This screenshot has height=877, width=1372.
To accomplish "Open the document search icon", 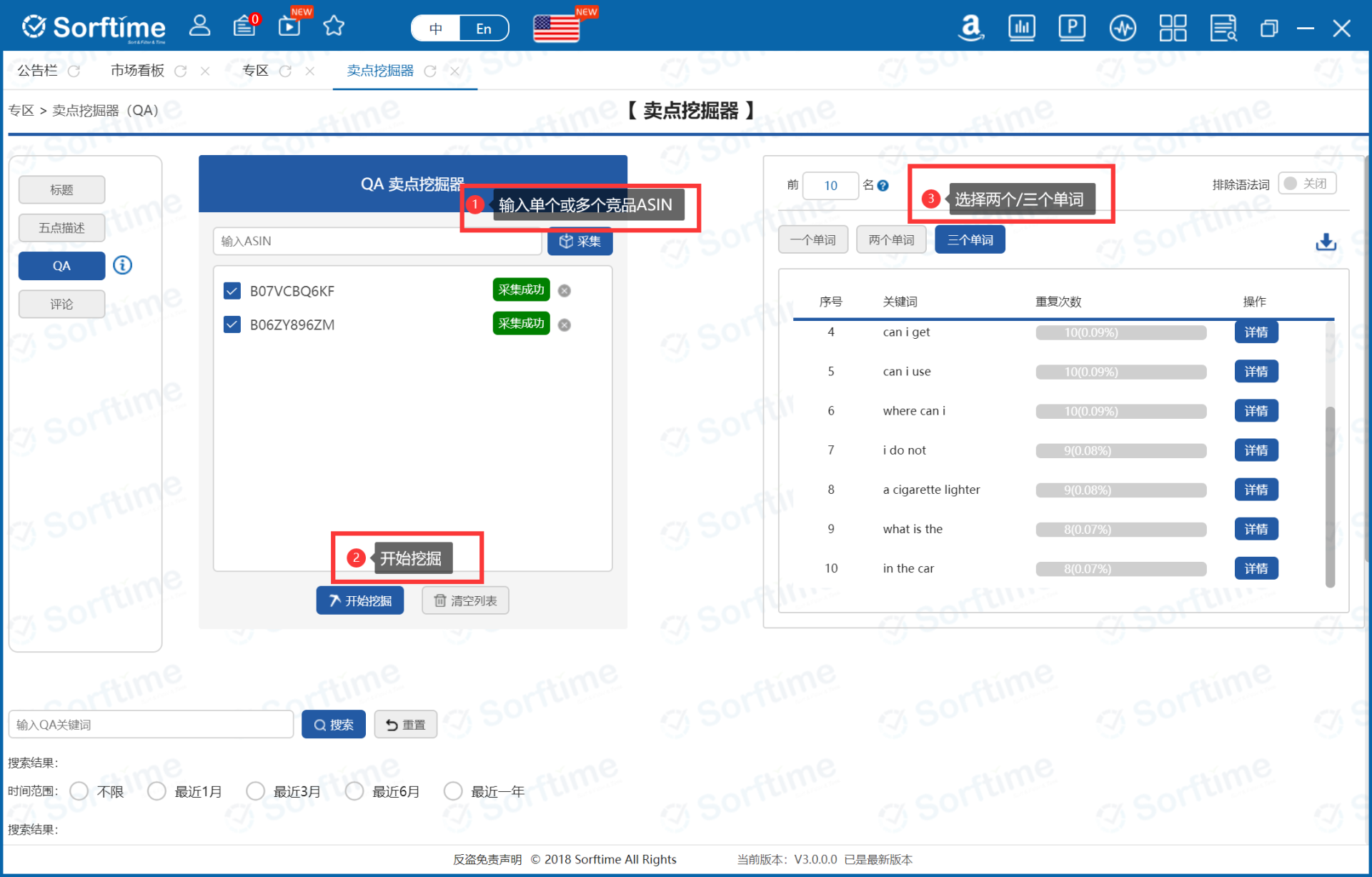I will pyautogui.click(x=1223, y=28).
